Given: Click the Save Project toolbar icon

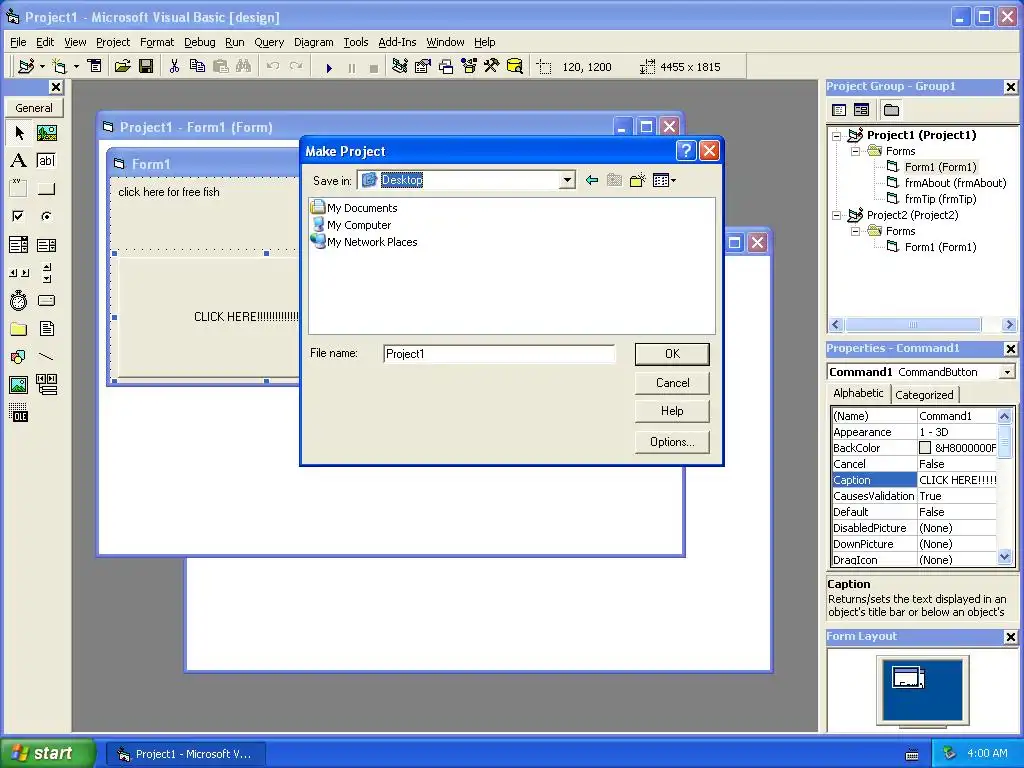Looking at the screenshot, I should [146, 66].
